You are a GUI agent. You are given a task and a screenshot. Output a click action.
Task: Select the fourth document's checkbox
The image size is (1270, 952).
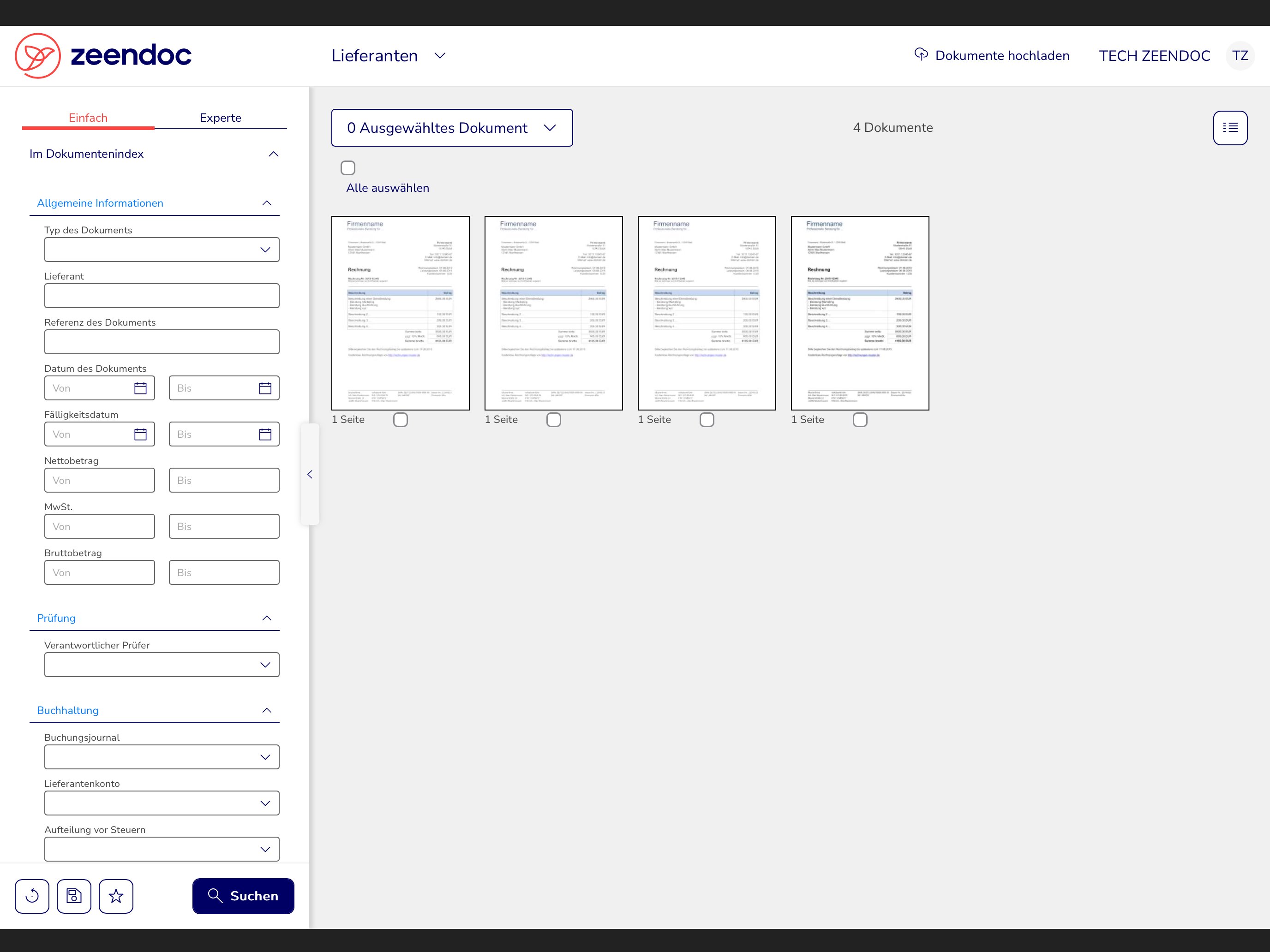860,420
